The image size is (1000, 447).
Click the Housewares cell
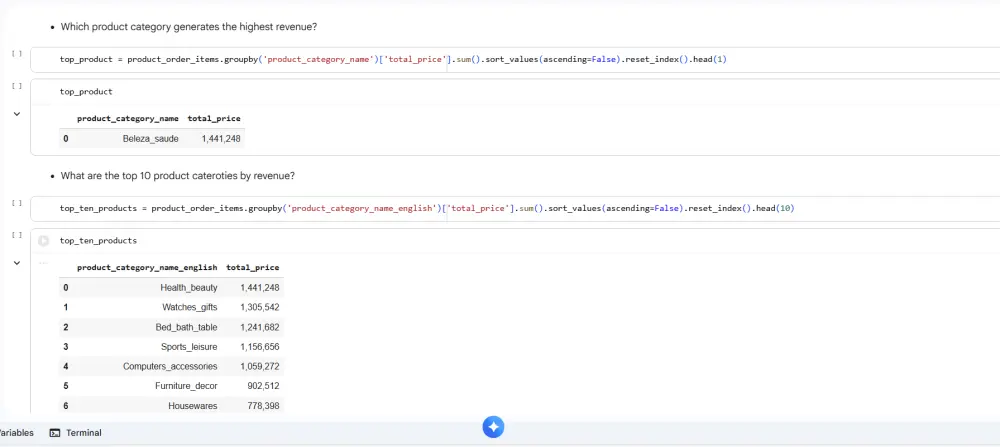193,406
